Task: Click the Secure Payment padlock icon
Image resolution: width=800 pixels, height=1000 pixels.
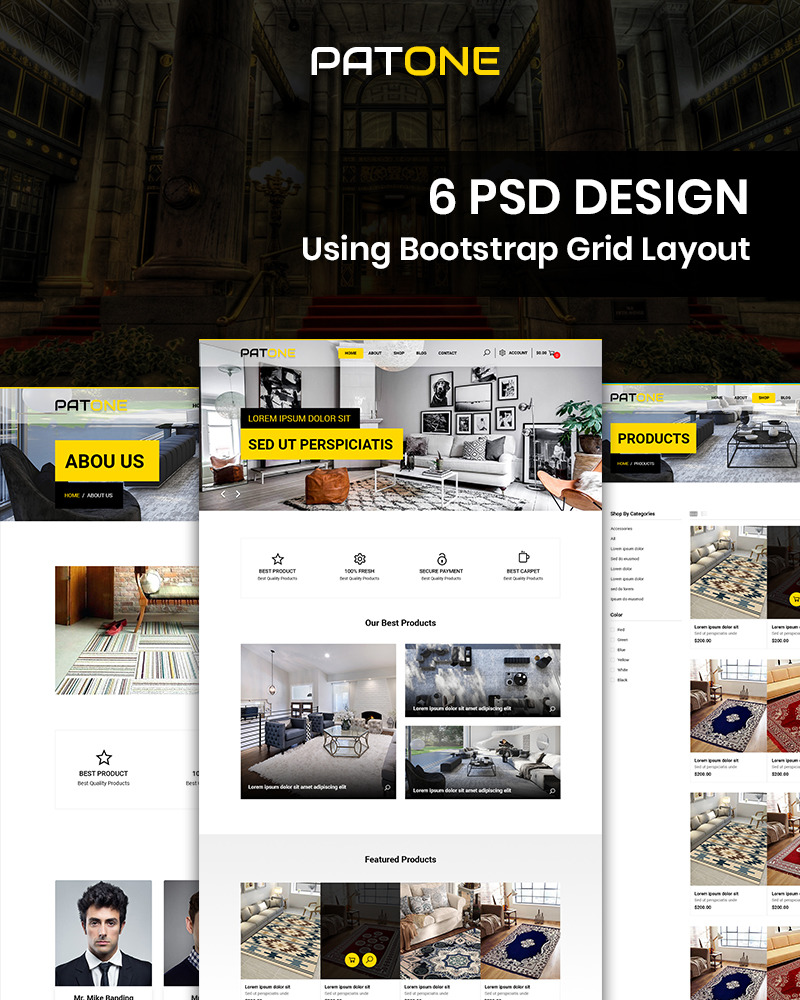Action: tap(440, 560)
